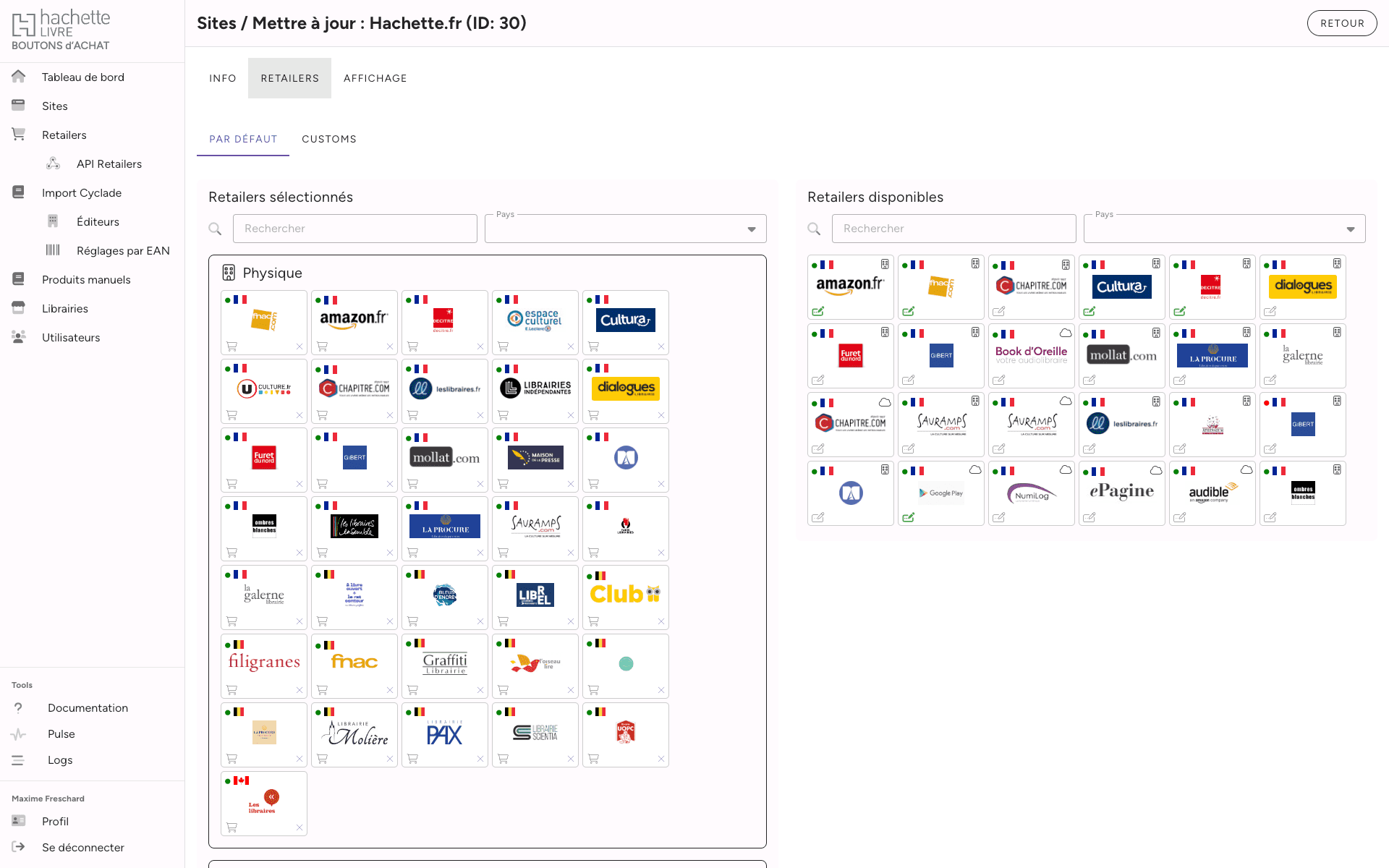The image size is (1389, 868).
Task: Click edit icon on Book d'Oreille card
Action: tap(999, 380)
